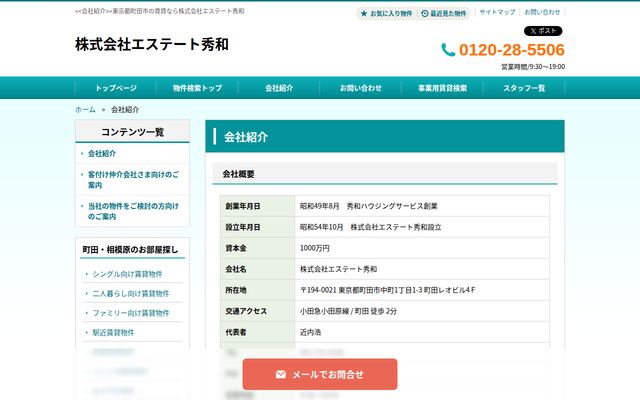Open シングル向け賃貸物件 link
Image resolution: width=640 pixels, height=400 pixels.
pyautogui.click(x=127, y=274)
